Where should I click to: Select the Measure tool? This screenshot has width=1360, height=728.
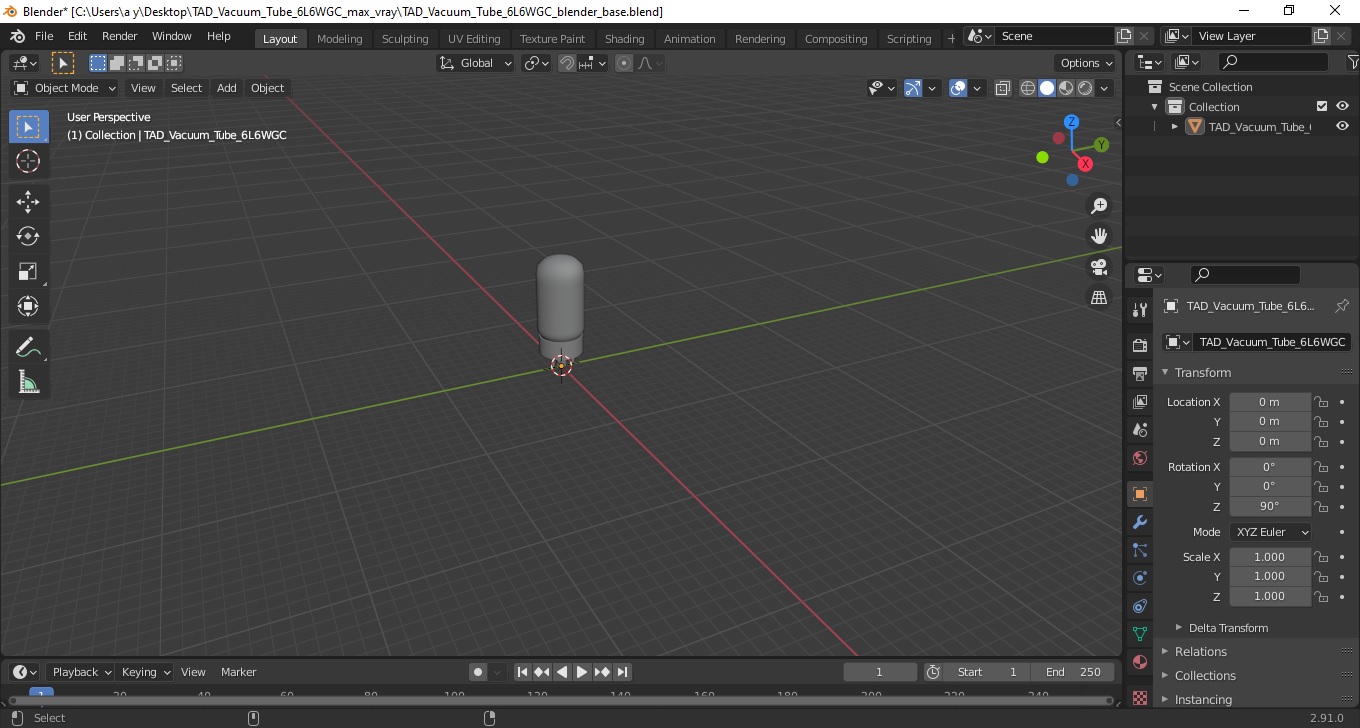28,382
